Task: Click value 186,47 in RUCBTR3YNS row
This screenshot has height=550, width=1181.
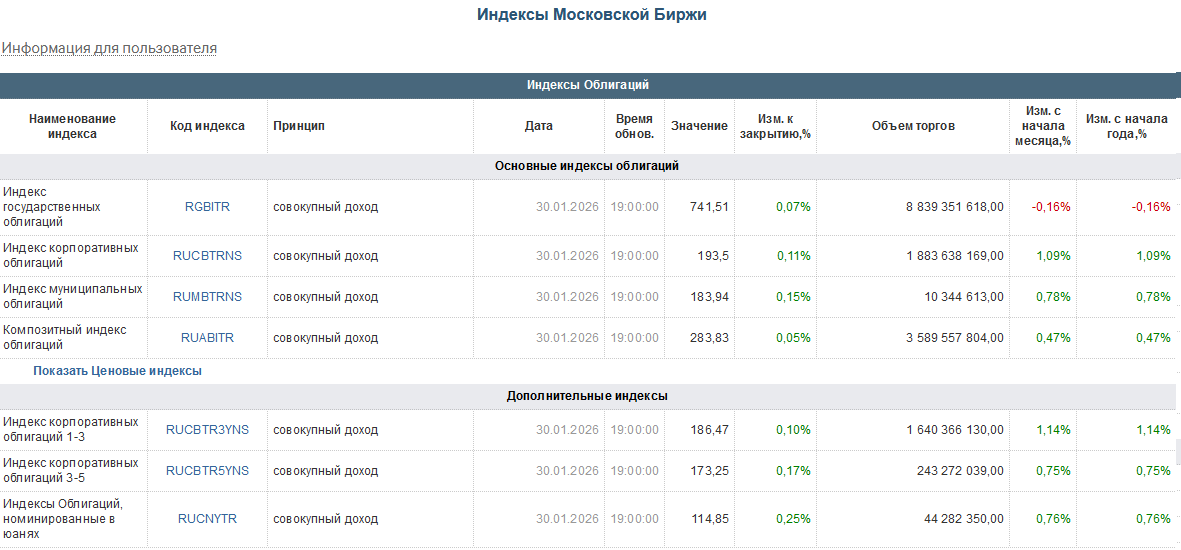Action: click(x=710, y=429)
